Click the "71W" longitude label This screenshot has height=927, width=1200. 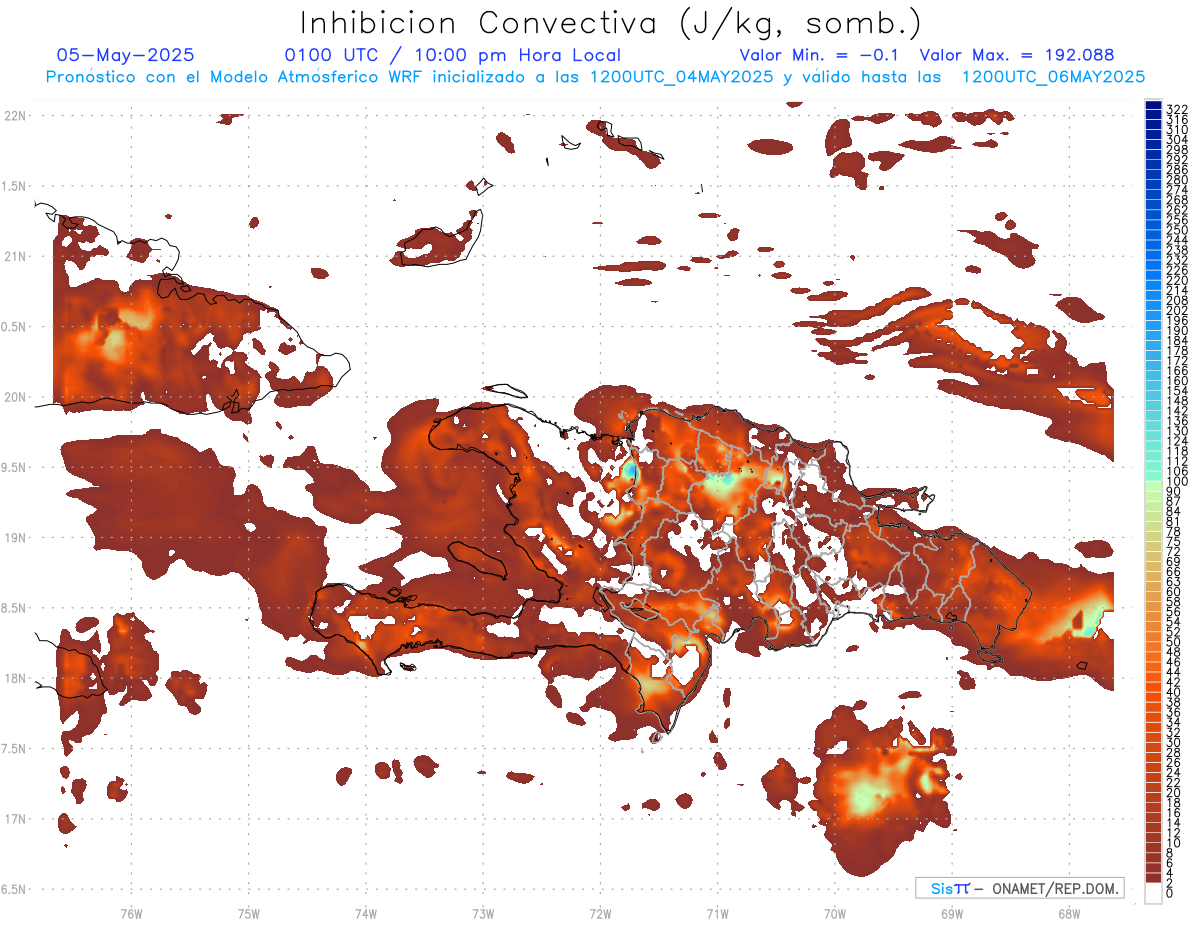(x=717, y=913)
